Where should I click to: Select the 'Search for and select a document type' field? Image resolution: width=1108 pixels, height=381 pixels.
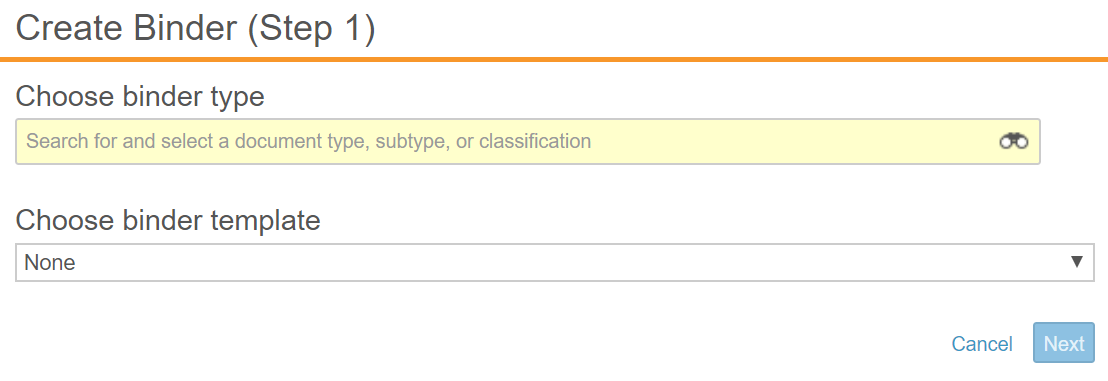coord(528,141)
